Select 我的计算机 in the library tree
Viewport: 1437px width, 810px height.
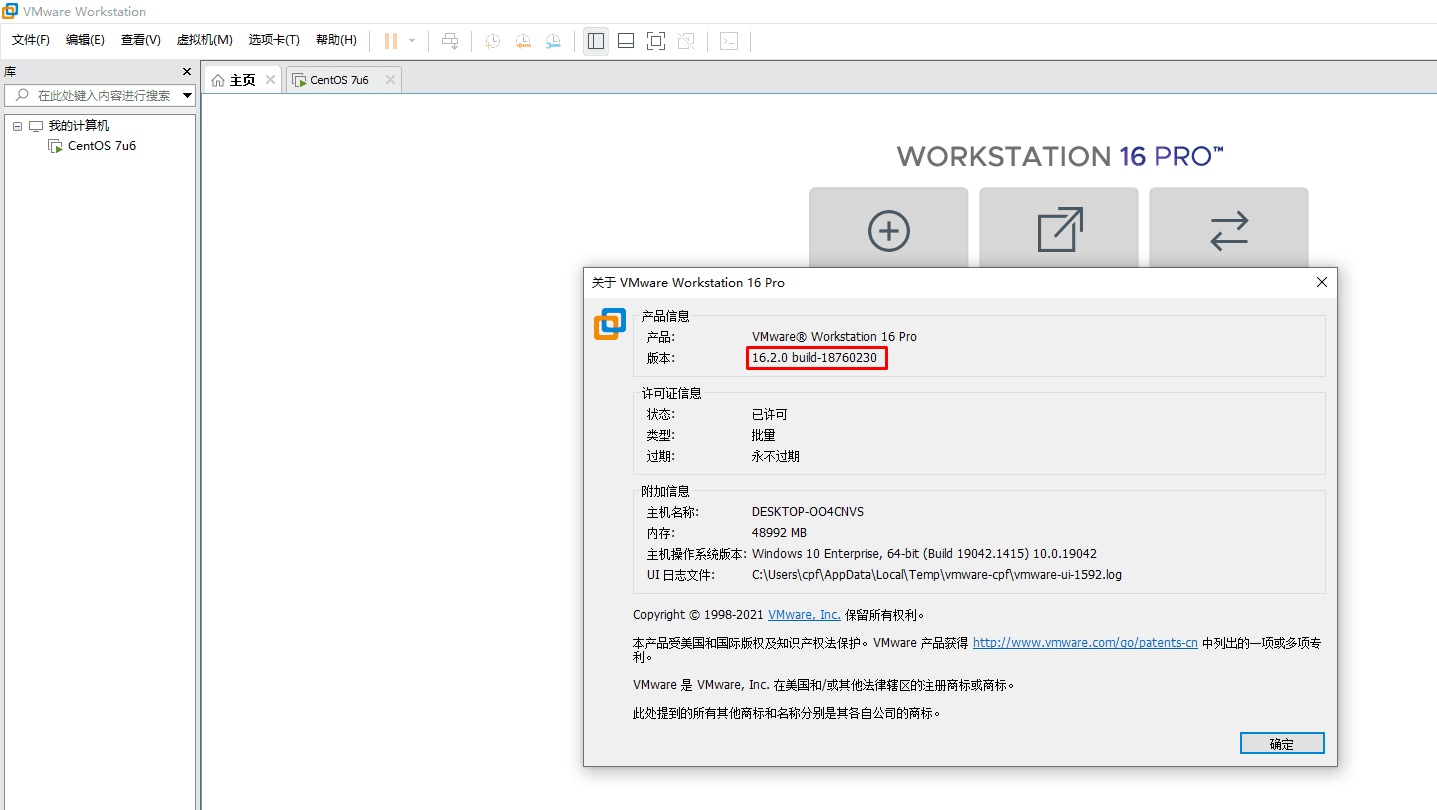point(79,126)
